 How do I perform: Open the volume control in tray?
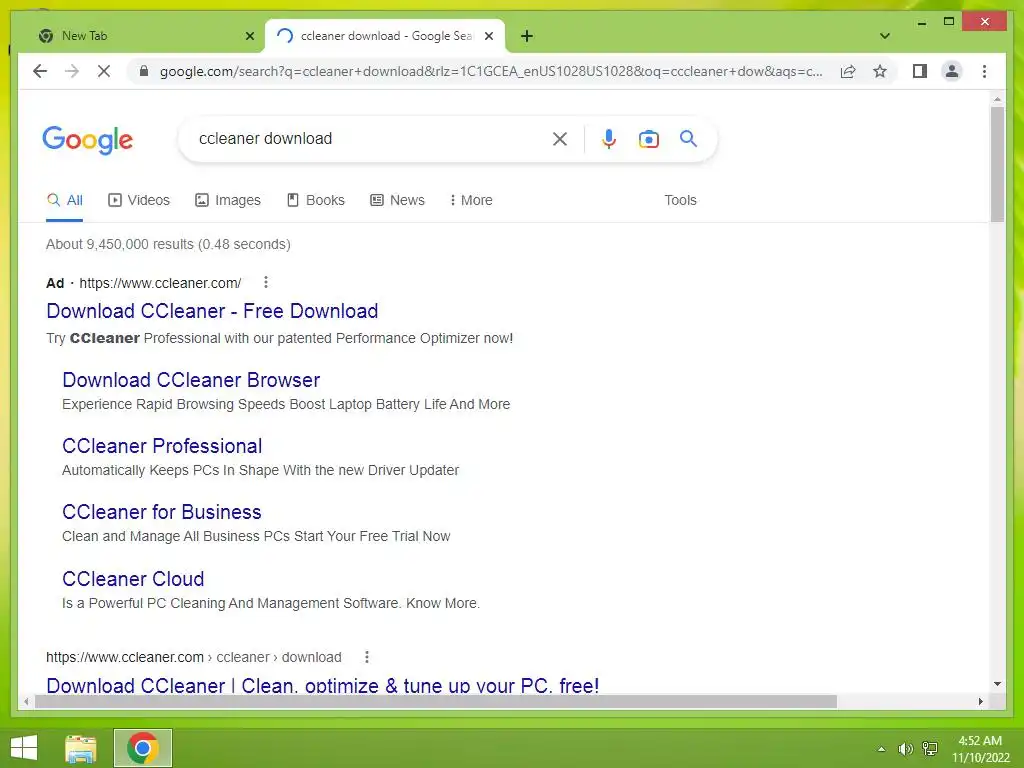point(905,749)
